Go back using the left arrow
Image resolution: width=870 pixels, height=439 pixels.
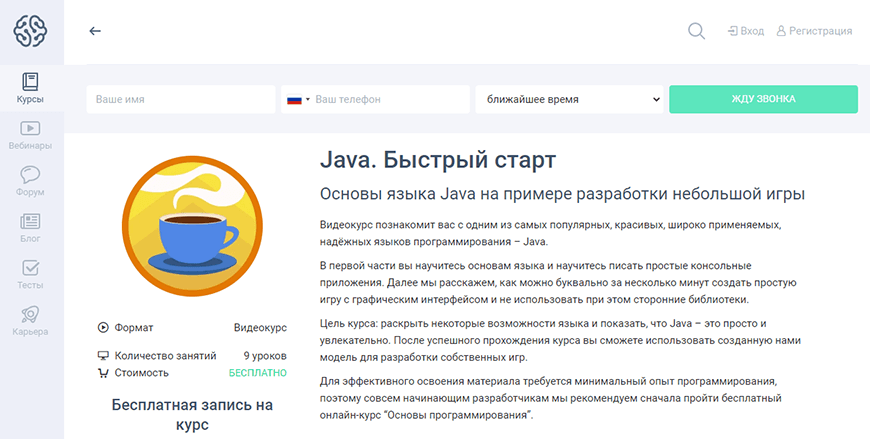[x=95, y=31]
